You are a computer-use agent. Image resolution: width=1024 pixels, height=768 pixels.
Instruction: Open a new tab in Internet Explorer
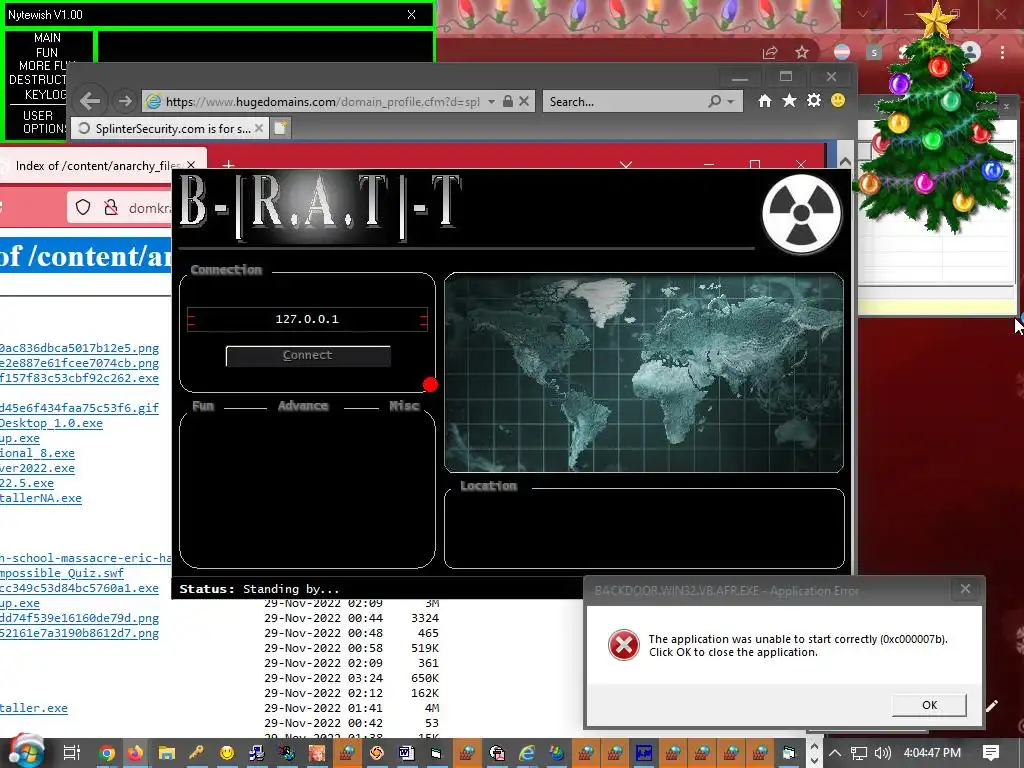click(x=280, y=128)
